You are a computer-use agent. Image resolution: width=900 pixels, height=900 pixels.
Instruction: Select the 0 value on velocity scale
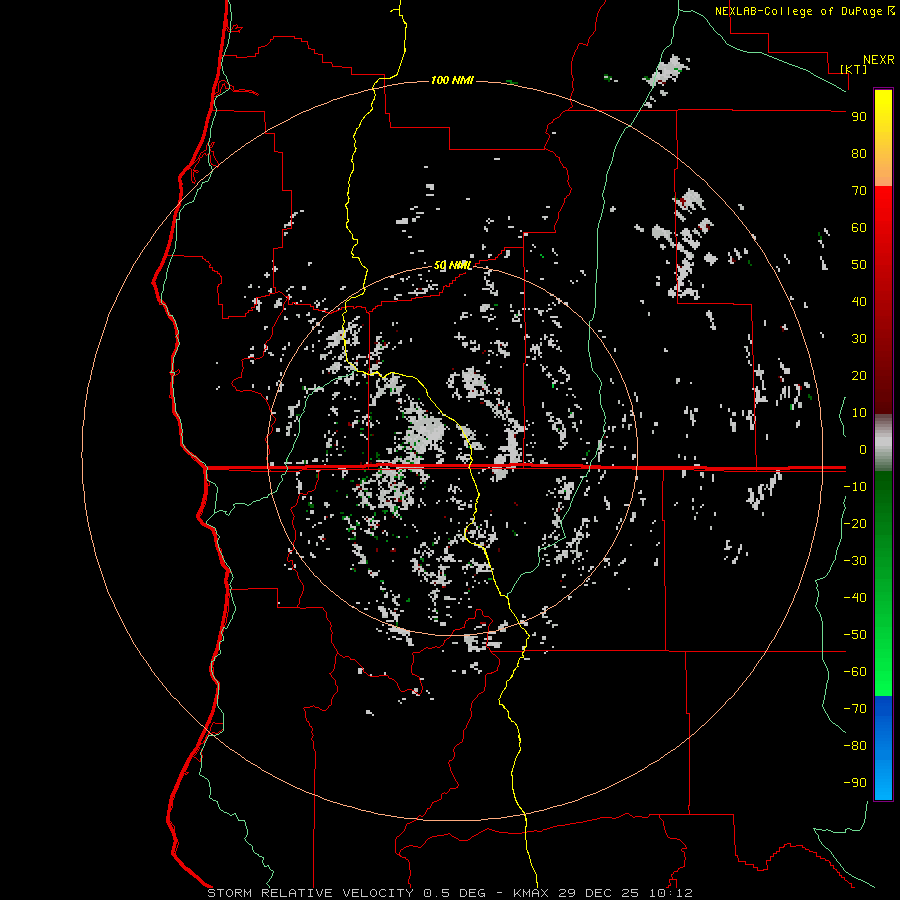tap(863, 450)
